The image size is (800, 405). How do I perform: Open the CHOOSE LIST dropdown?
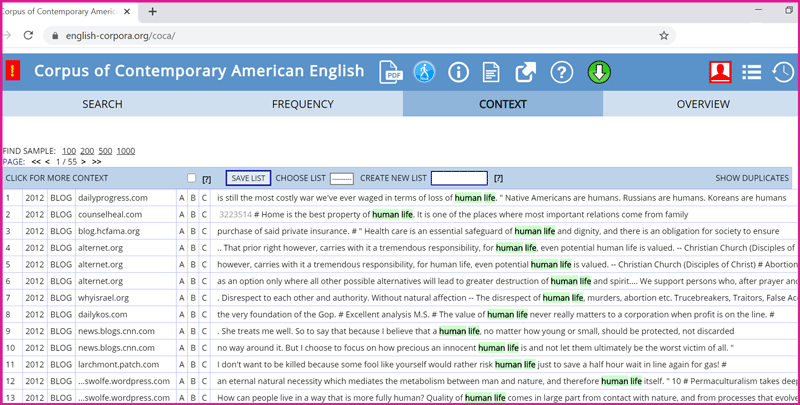341,178
